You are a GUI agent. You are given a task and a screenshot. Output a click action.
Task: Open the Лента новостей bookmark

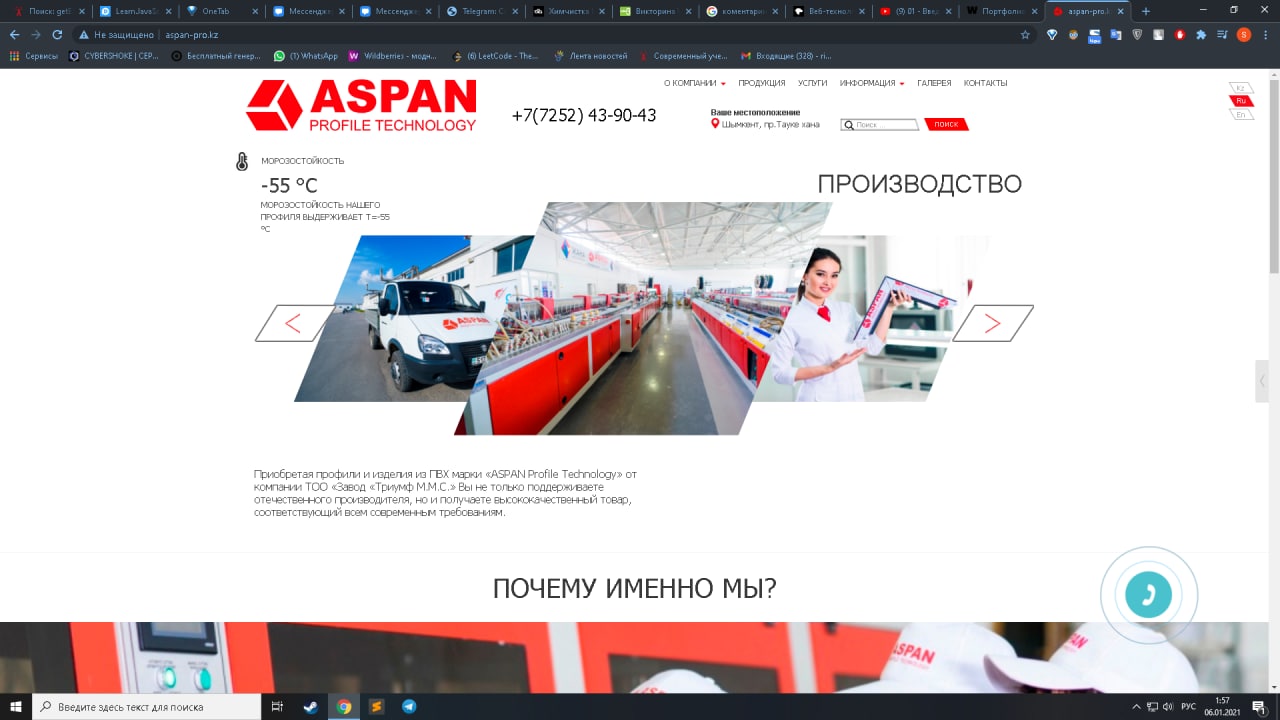[x=591, y=56]
